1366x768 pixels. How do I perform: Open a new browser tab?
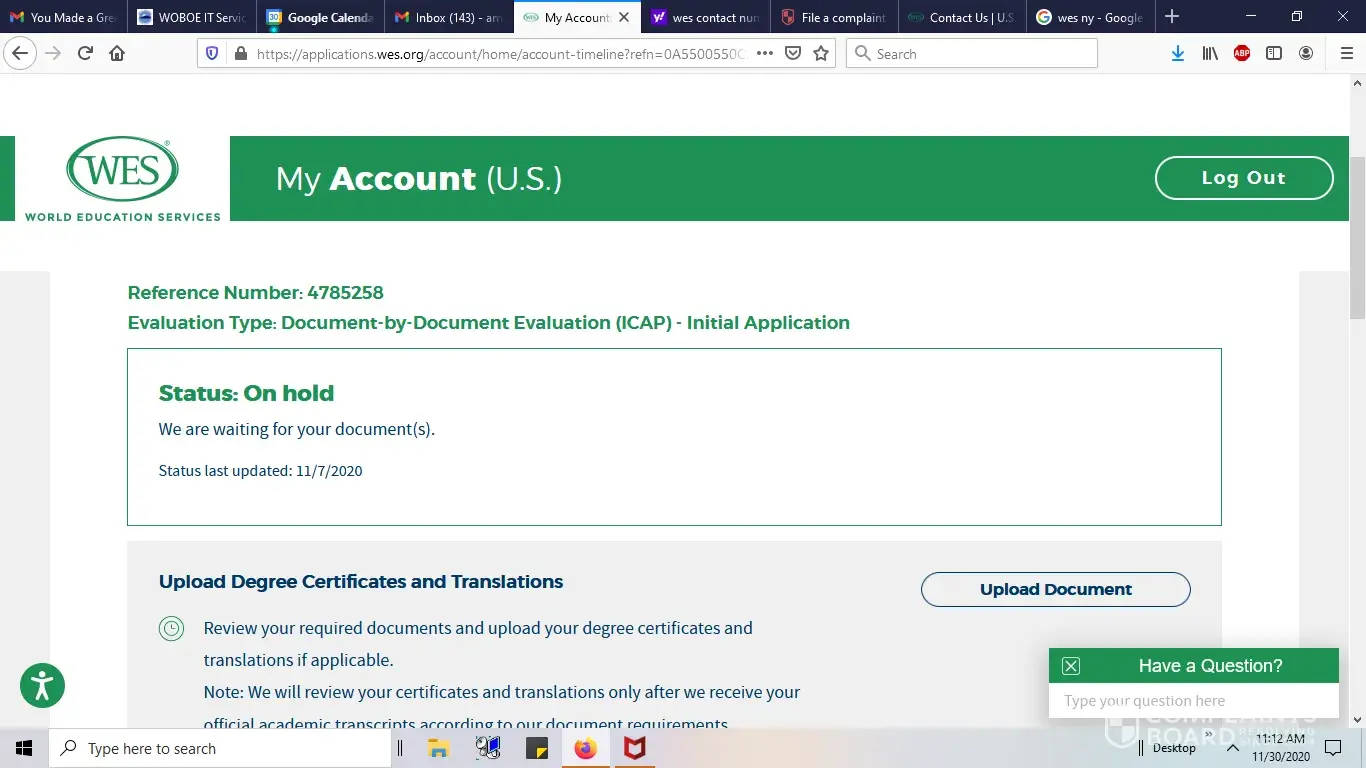[1172, 17]
